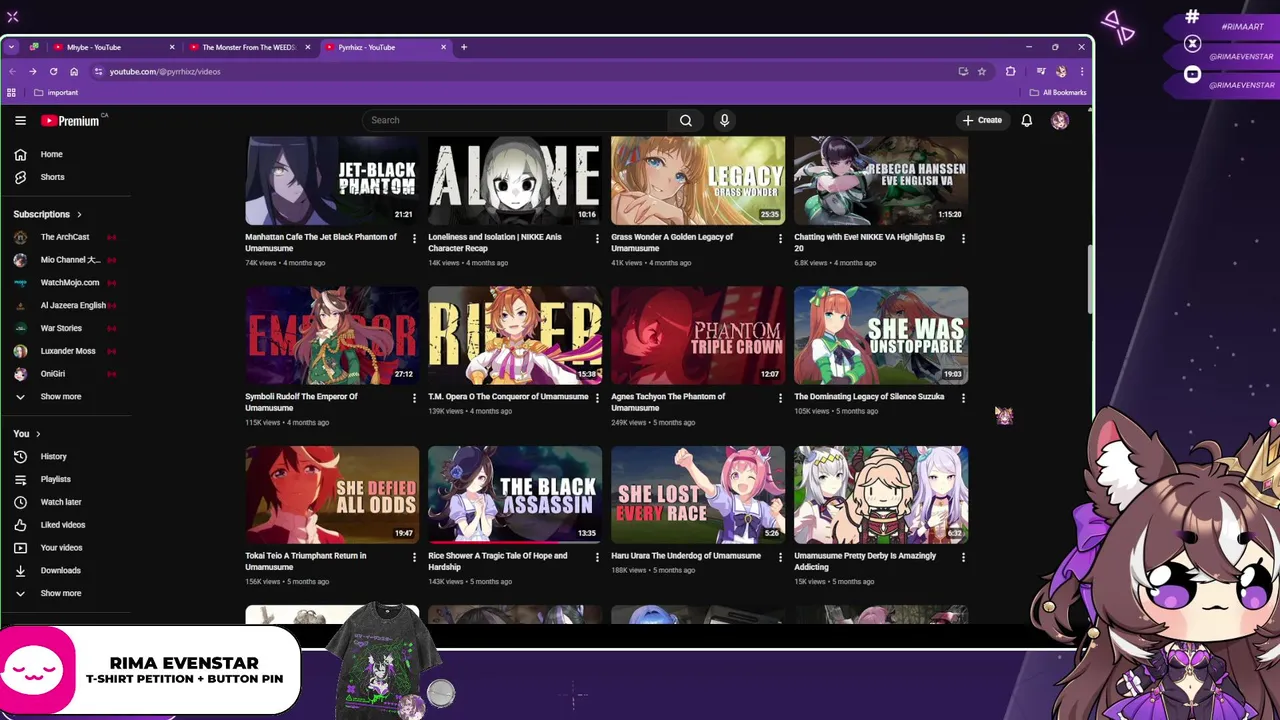Bookmark this page with the star icon
1280x720 pixels.
(982, 72)
